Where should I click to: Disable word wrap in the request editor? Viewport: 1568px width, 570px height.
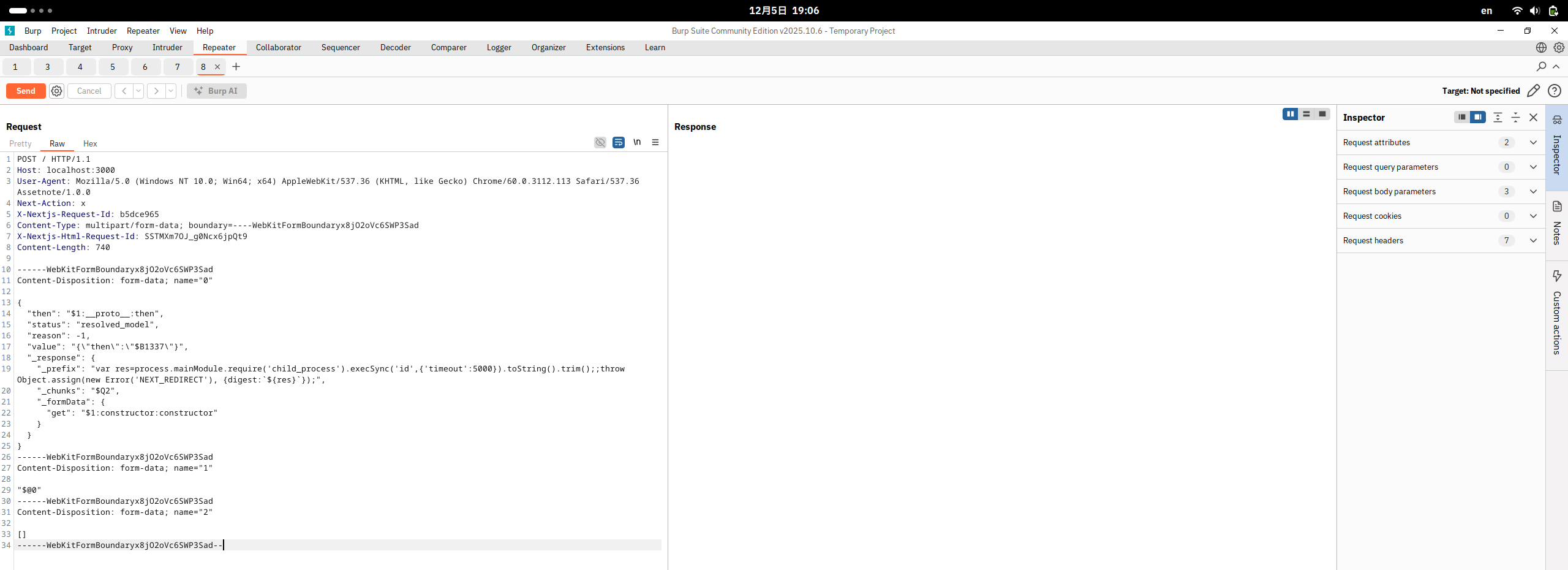click(618, 142)
